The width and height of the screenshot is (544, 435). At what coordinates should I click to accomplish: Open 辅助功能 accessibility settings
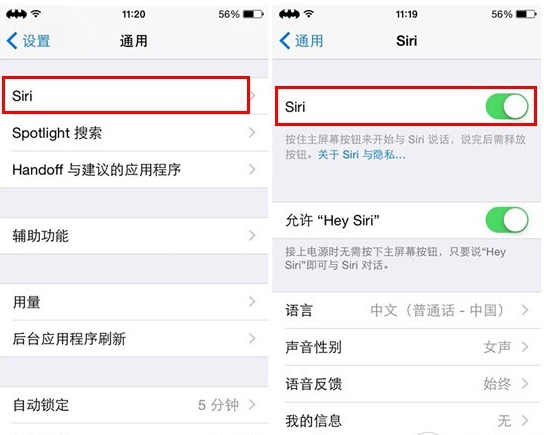pyautogui.click(x=134, y=236)
